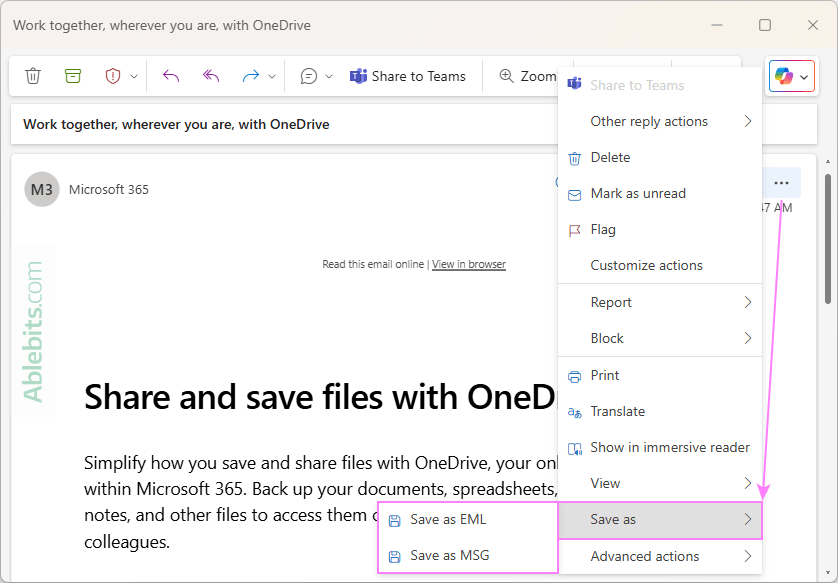The width and height of the screenshot is (838, 583).
Task: Choose Translate from the context menu
Action: [620, 411]
